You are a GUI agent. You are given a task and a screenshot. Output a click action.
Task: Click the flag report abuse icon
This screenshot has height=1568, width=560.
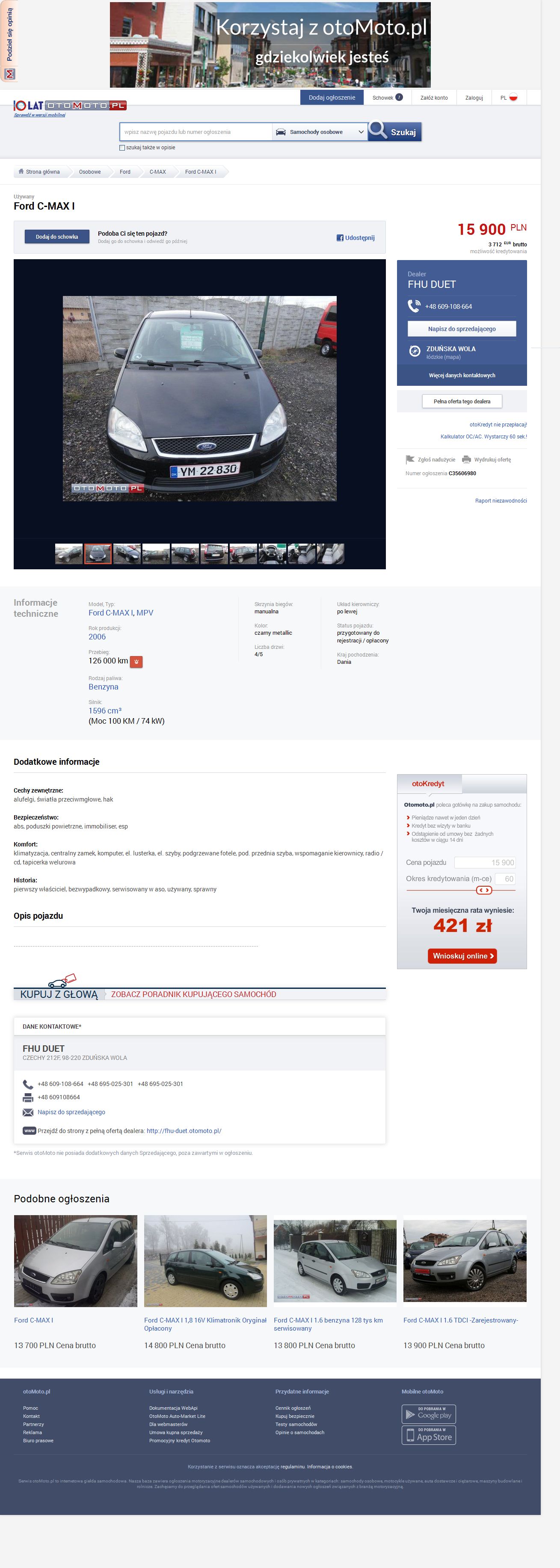click(x=410, y=459)
